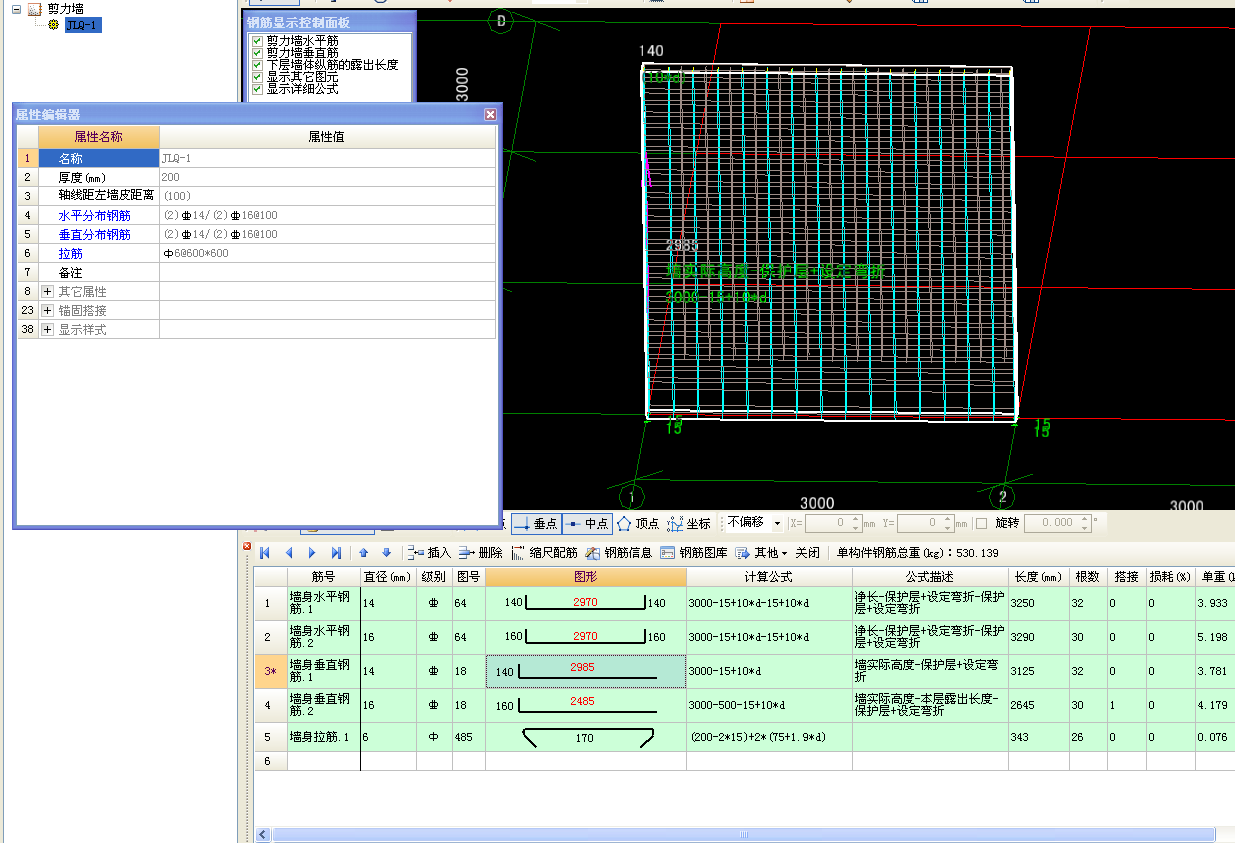
Task: Click 属性名称 column header
Action: click(x=98, y=137)
